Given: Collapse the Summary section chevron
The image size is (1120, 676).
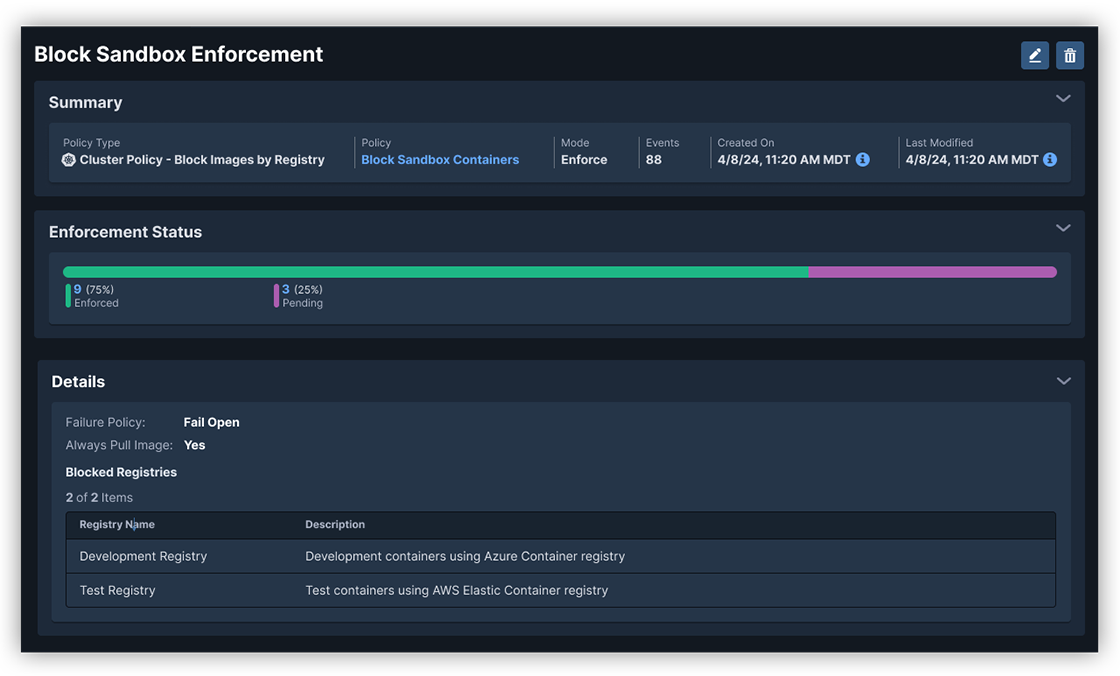Looking at the screenshot, I should tap(1063, 99).
